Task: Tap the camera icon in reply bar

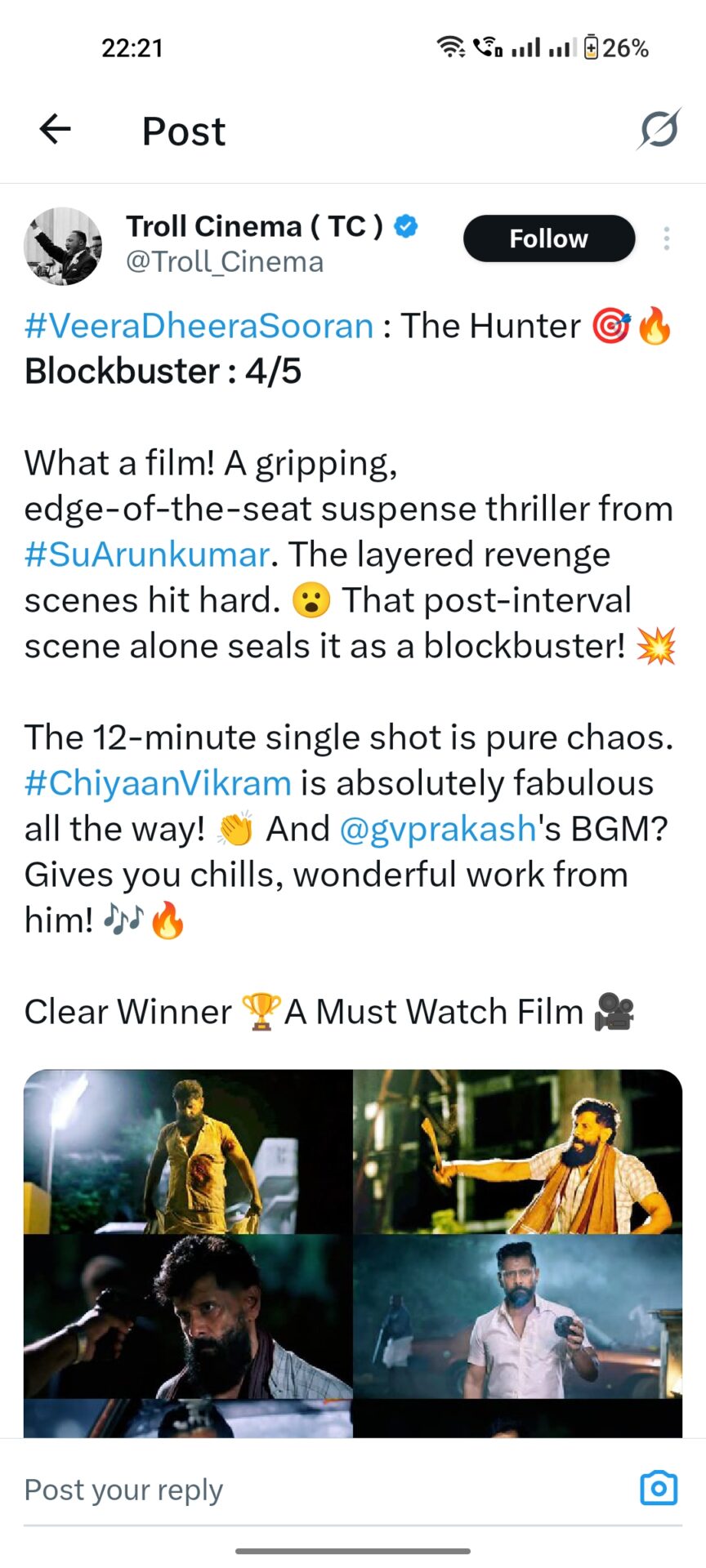Action: (659, 1488)
